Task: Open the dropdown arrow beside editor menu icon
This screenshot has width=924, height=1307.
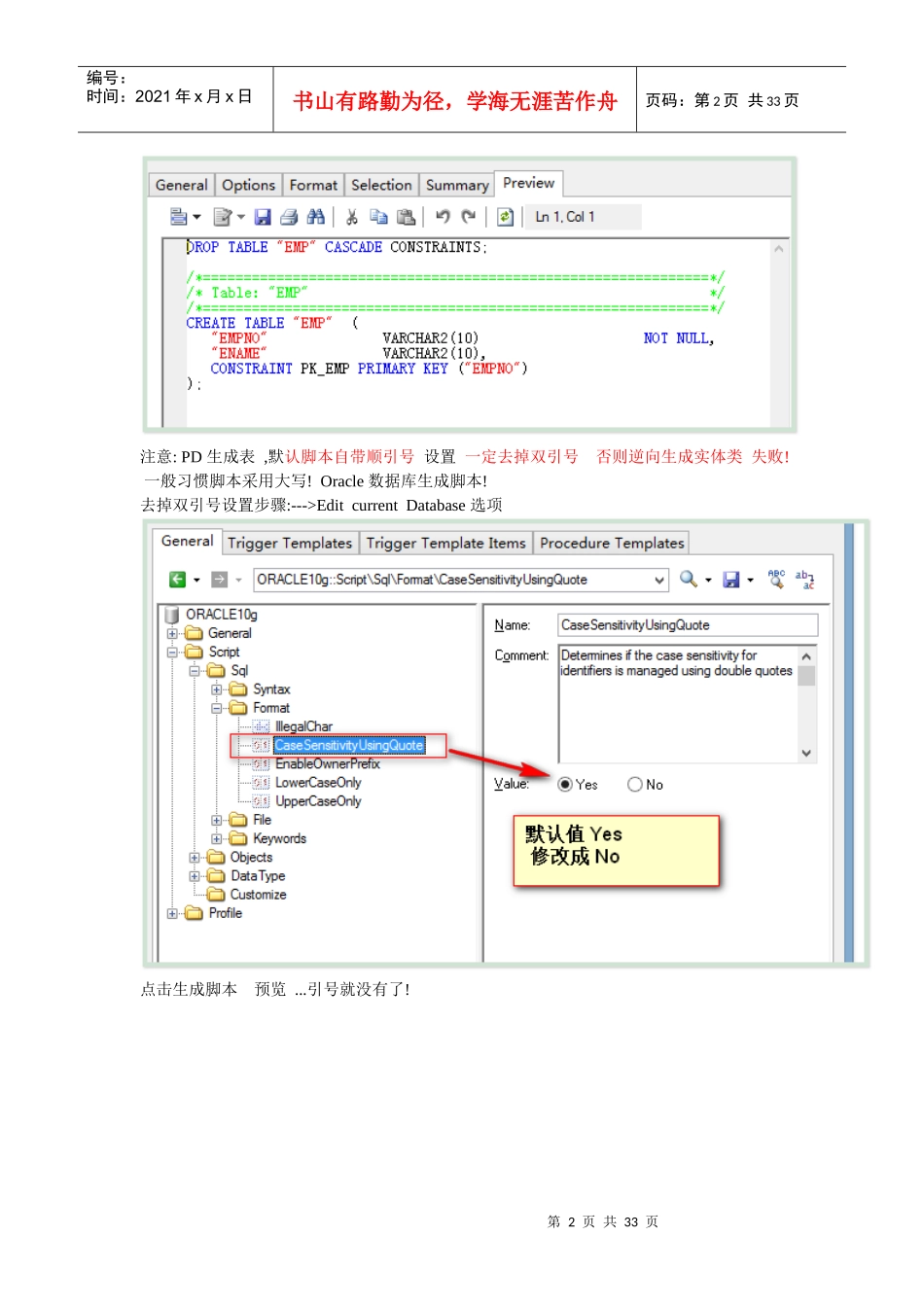Action: [x=196, y=217]
